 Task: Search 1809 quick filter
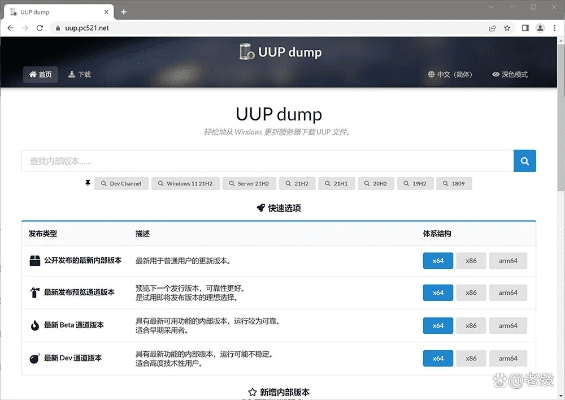(454, 183)
